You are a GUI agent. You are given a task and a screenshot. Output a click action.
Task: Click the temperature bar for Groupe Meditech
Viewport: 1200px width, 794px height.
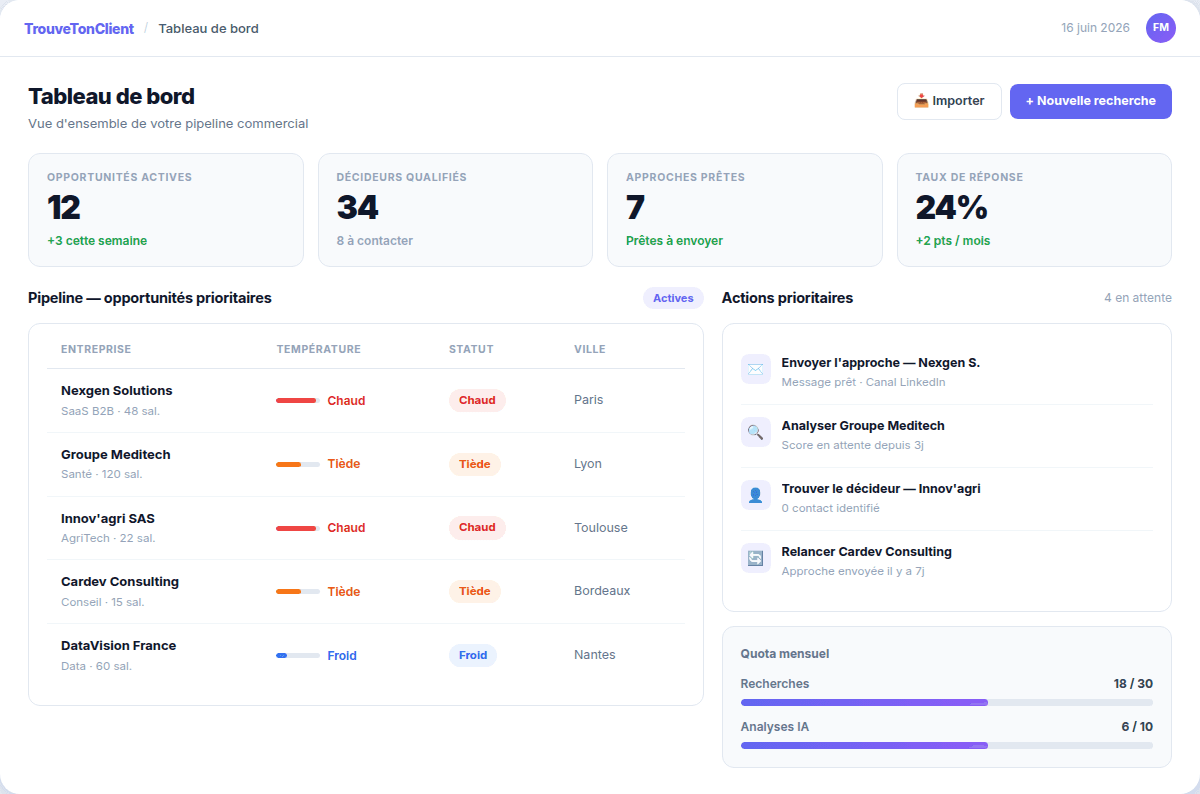pos(298,464)
